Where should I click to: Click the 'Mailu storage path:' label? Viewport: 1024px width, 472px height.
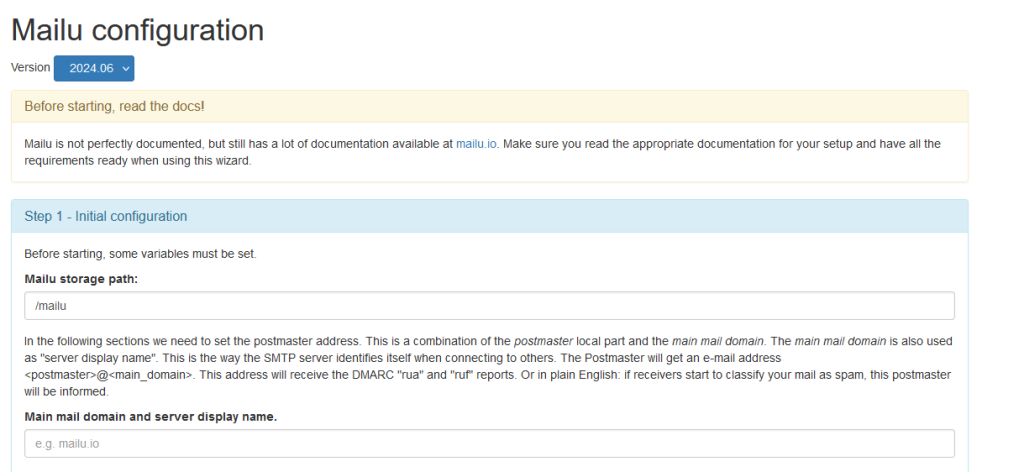tap(82, 279)
